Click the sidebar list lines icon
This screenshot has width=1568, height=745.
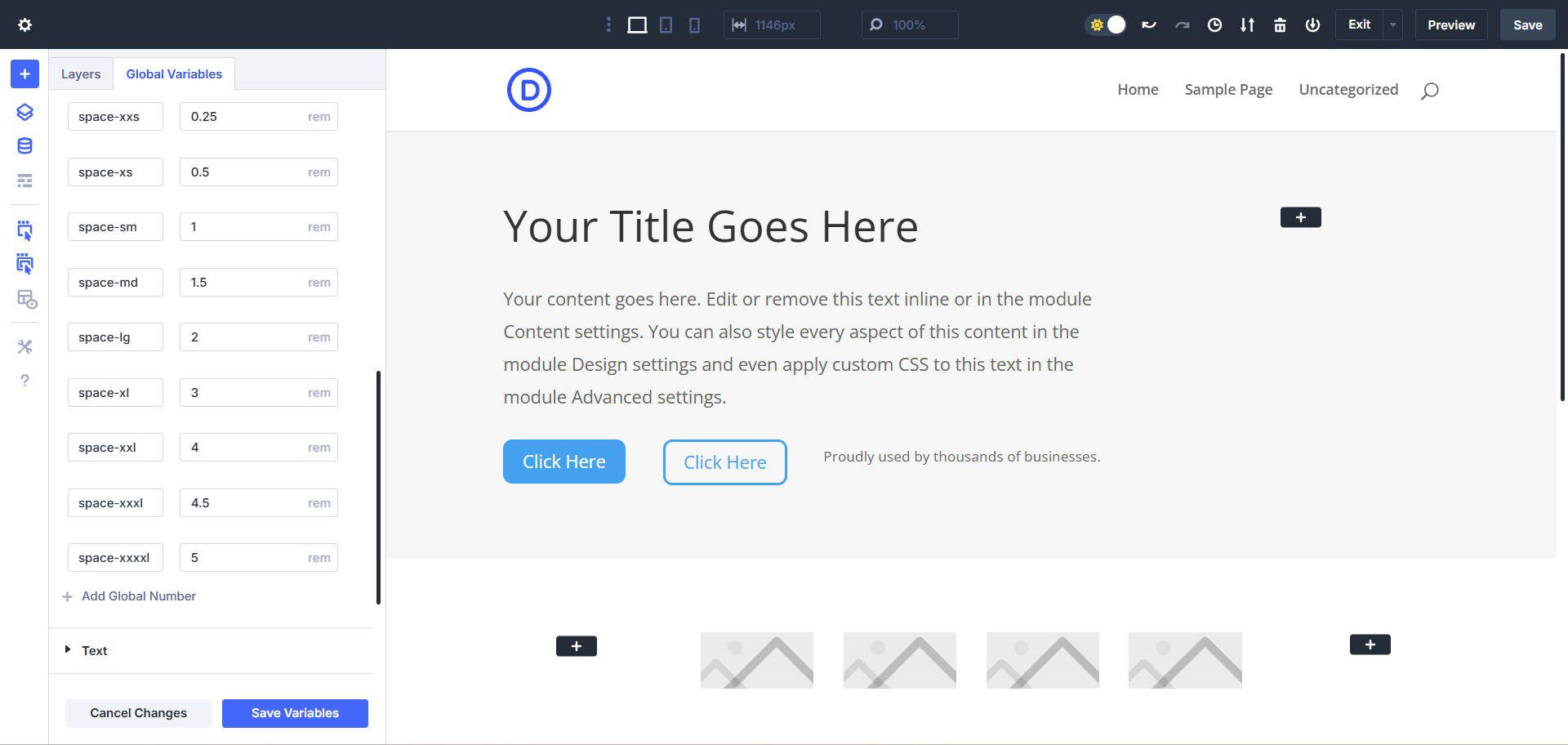coord(24,181)
